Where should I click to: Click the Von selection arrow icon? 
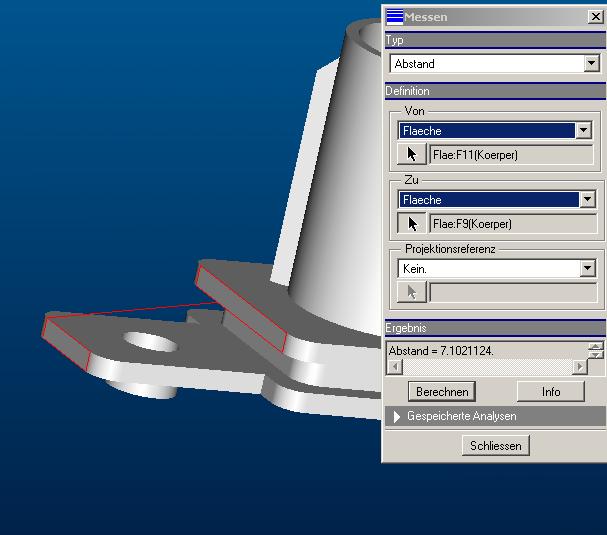pyautogui.click(x=412, y=154)
